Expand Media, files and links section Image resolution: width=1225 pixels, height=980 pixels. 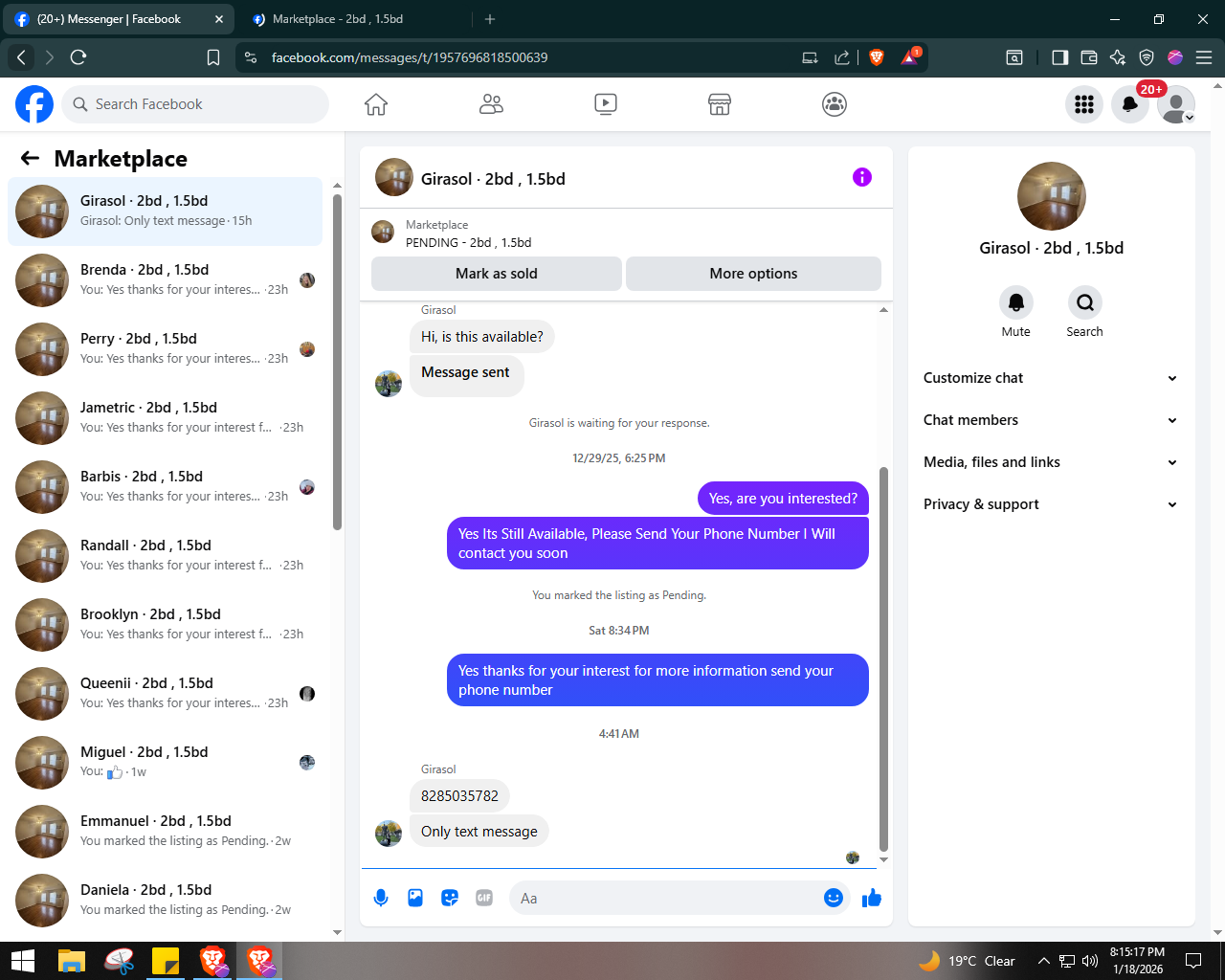pyautogui.click(x=1051, y=462)
